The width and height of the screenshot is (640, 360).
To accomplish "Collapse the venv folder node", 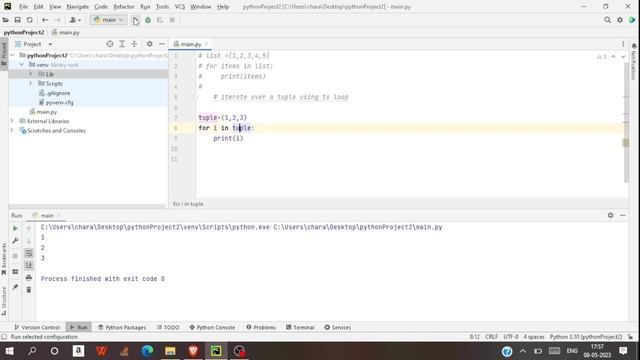I will [21, 64].
